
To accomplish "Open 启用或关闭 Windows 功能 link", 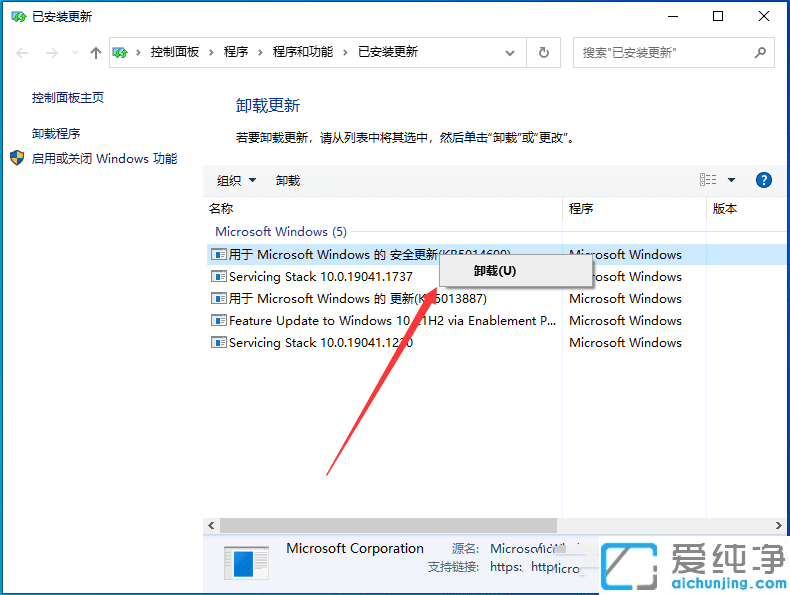I will tap(104, 159).
